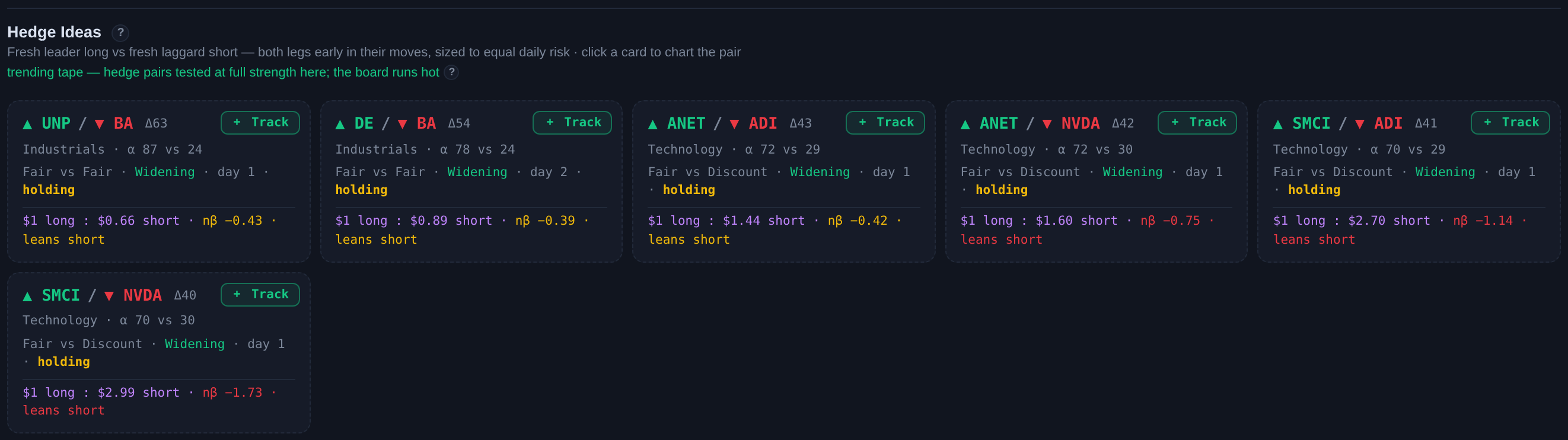The height and width of the screenshot is (440, 1568).
Task: Click 'Industrials · α 87 vs 24' line
Action: [113, 149]
